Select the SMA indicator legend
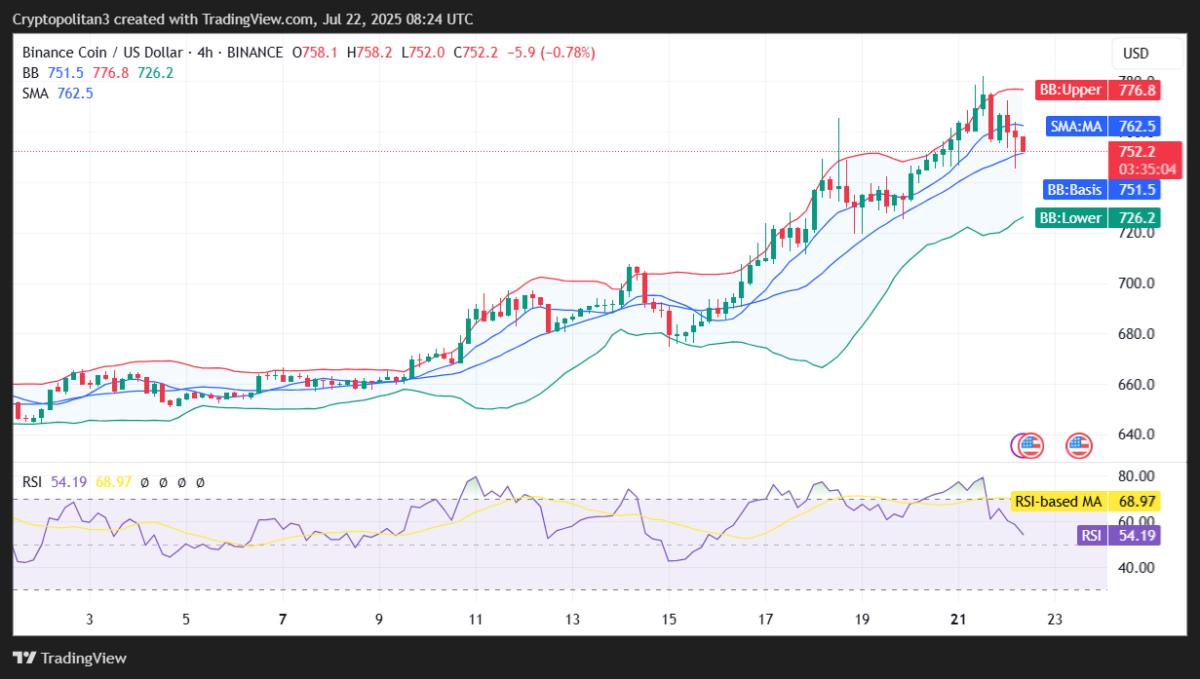Viewport: 1200px width, 679px height. [x=36, y=92]
